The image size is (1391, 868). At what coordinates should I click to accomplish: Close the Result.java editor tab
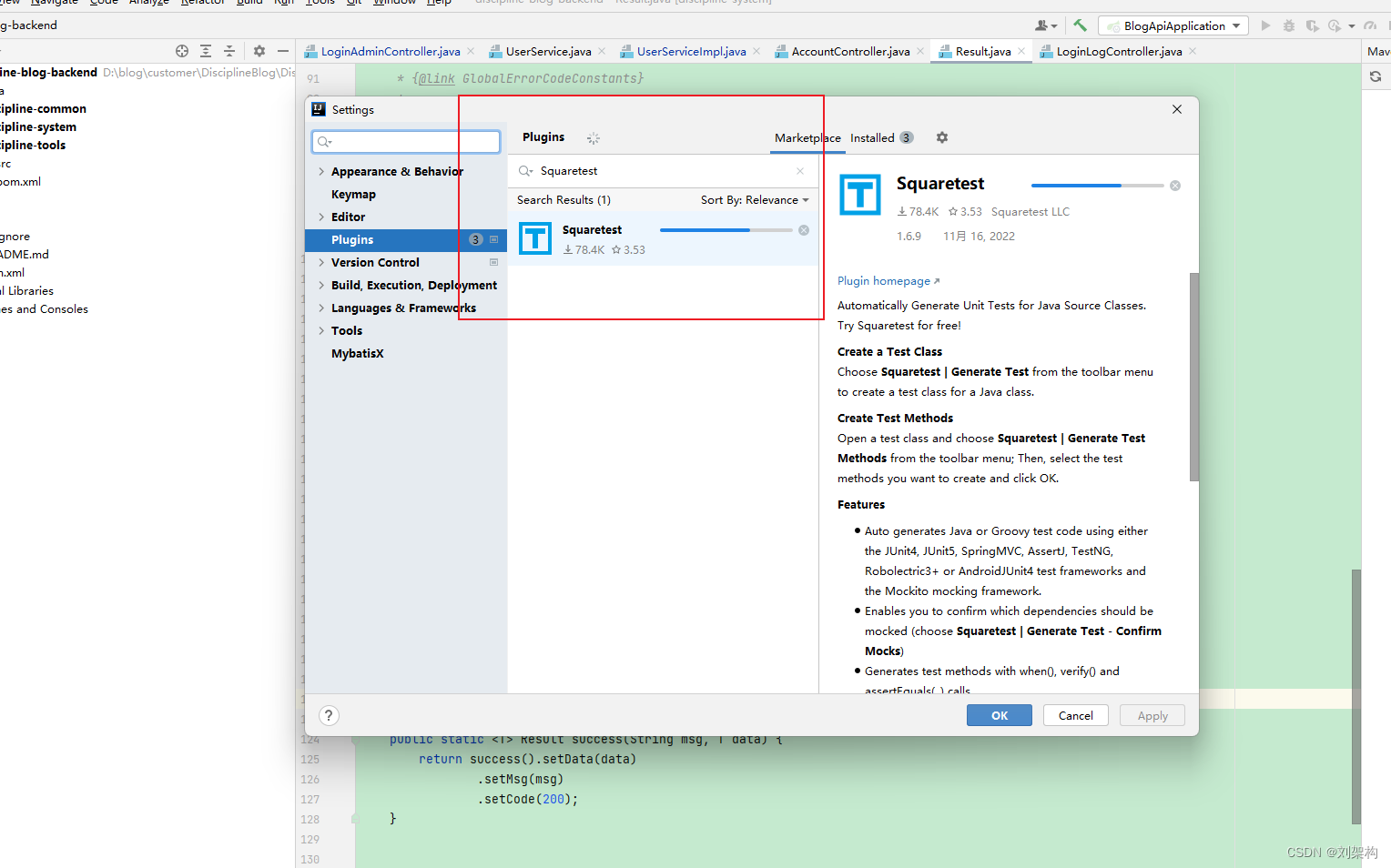click(x=1021, y=51)
